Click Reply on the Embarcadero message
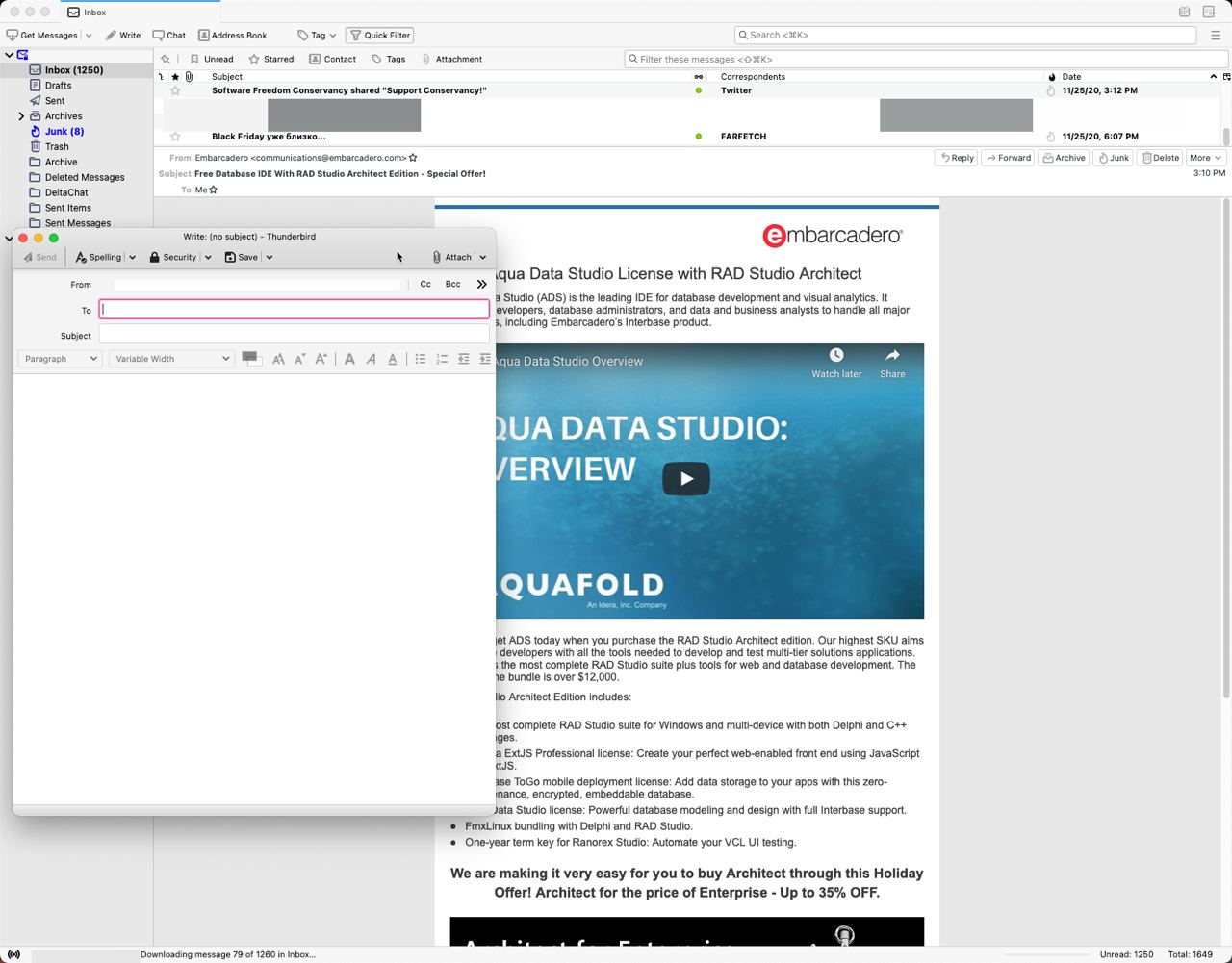Viewport: 1232px width, 963px height. point(957,158)
